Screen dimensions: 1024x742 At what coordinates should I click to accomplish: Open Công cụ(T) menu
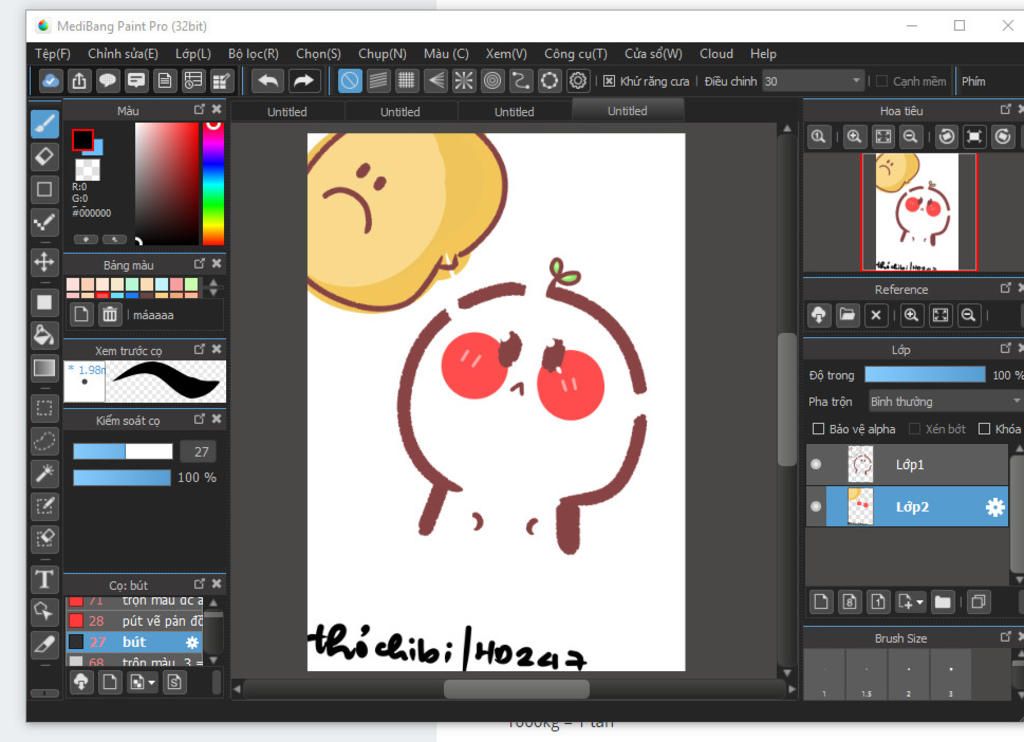pos(575,54)
